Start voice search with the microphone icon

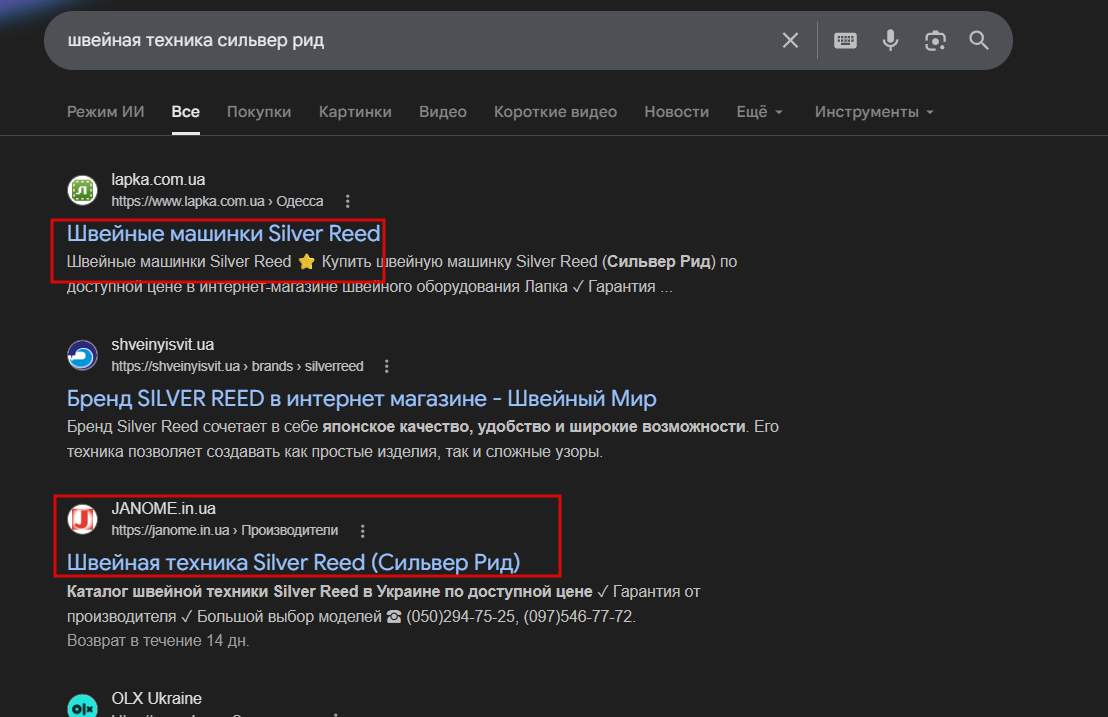tap(890, 40)
